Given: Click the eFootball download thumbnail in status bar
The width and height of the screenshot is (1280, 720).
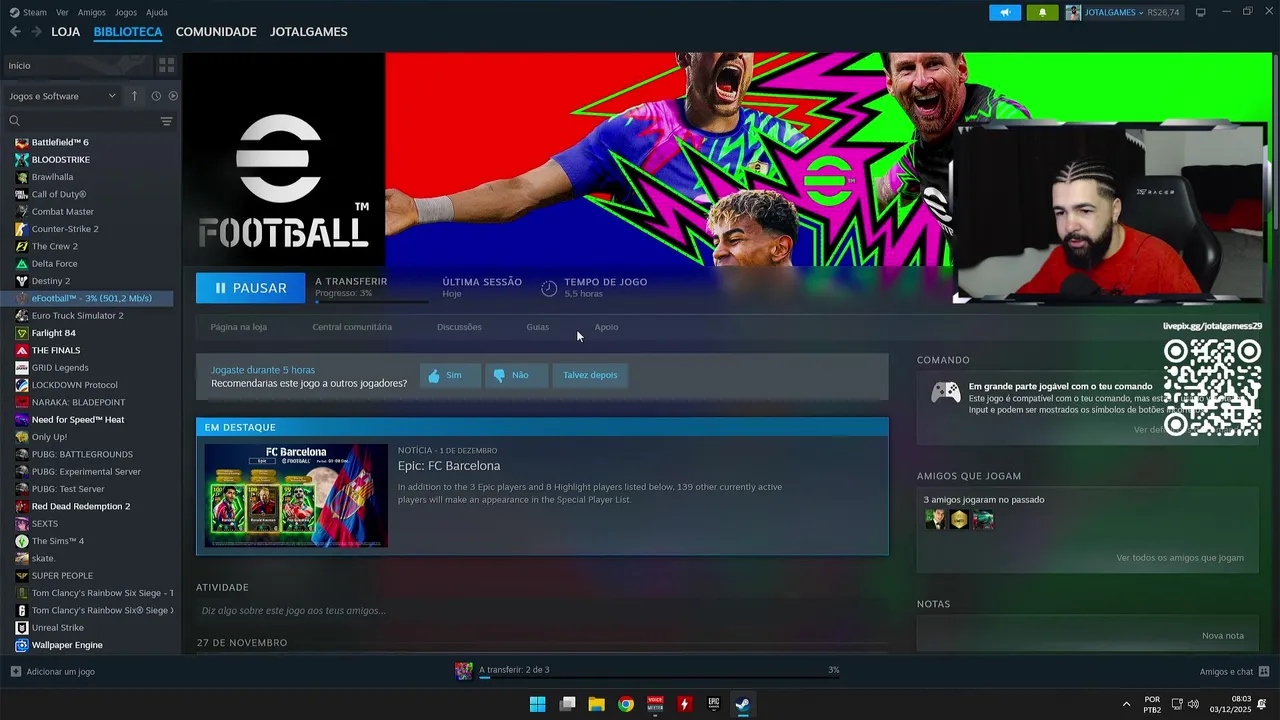Looking at the screenshot, I should click(464, 671).
